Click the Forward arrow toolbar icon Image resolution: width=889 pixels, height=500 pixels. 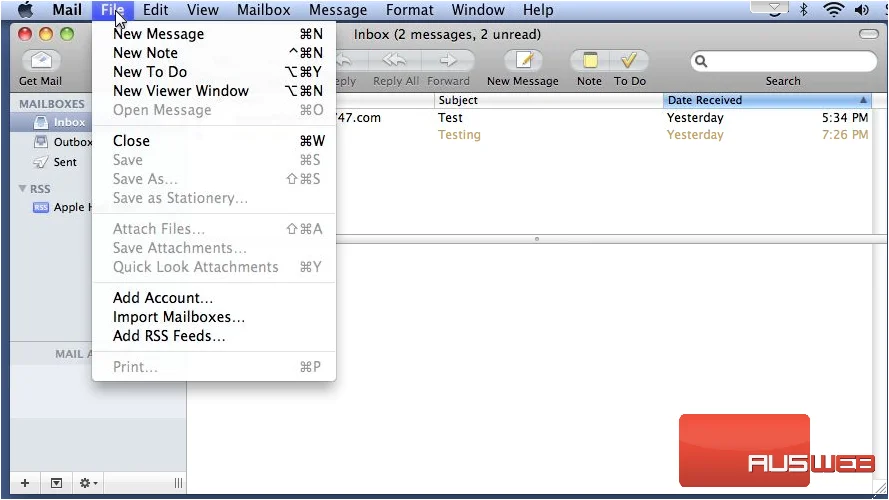pos(448,60)
